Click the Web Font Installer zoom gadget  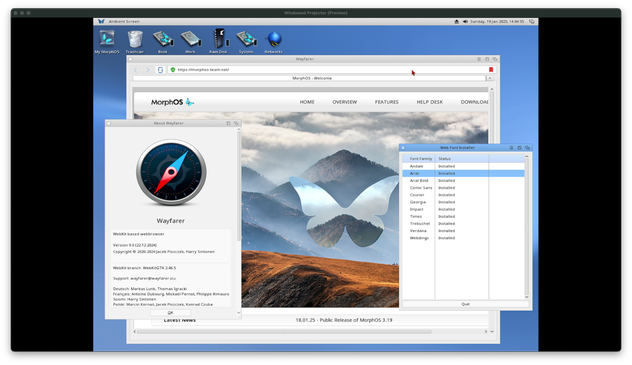click(519, 148)
